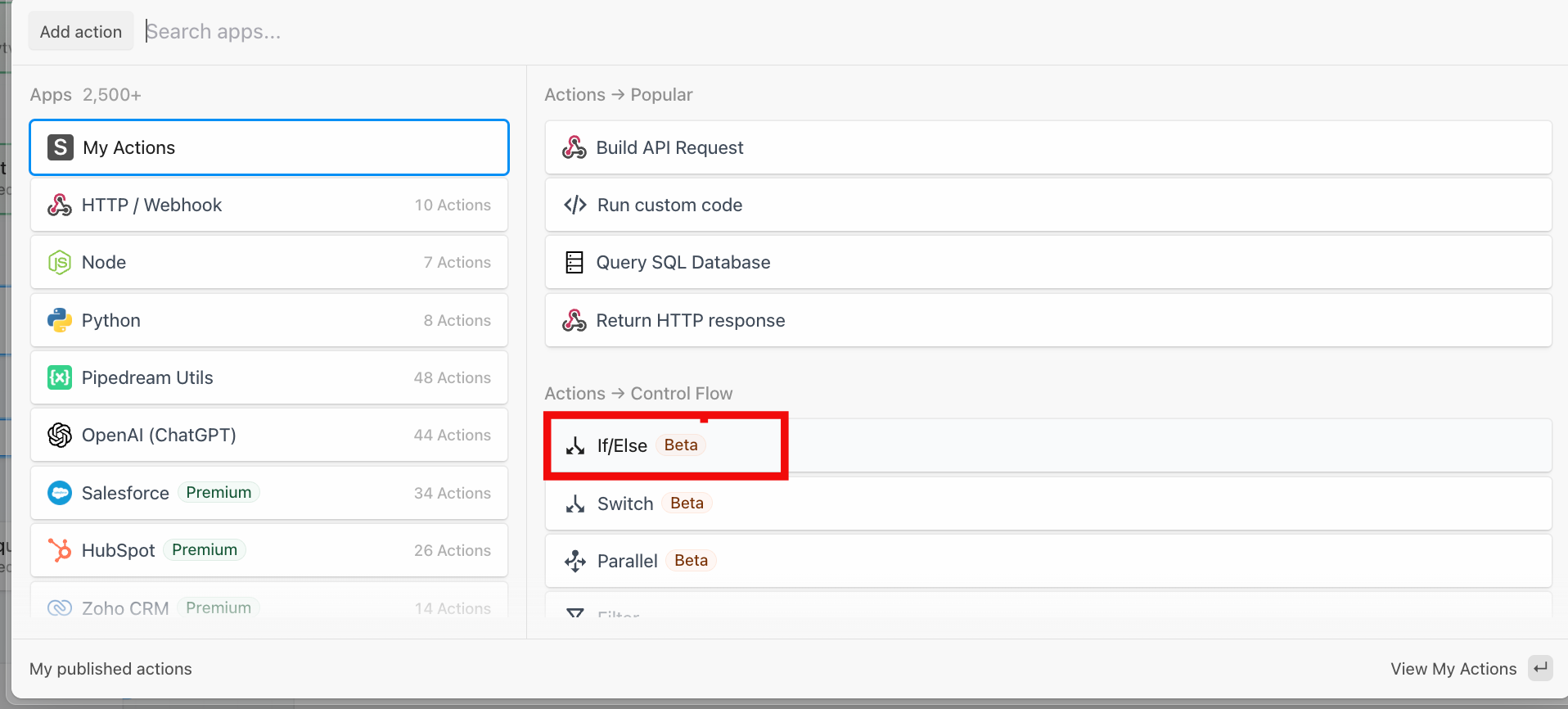Click the Add action label chip

81,31
